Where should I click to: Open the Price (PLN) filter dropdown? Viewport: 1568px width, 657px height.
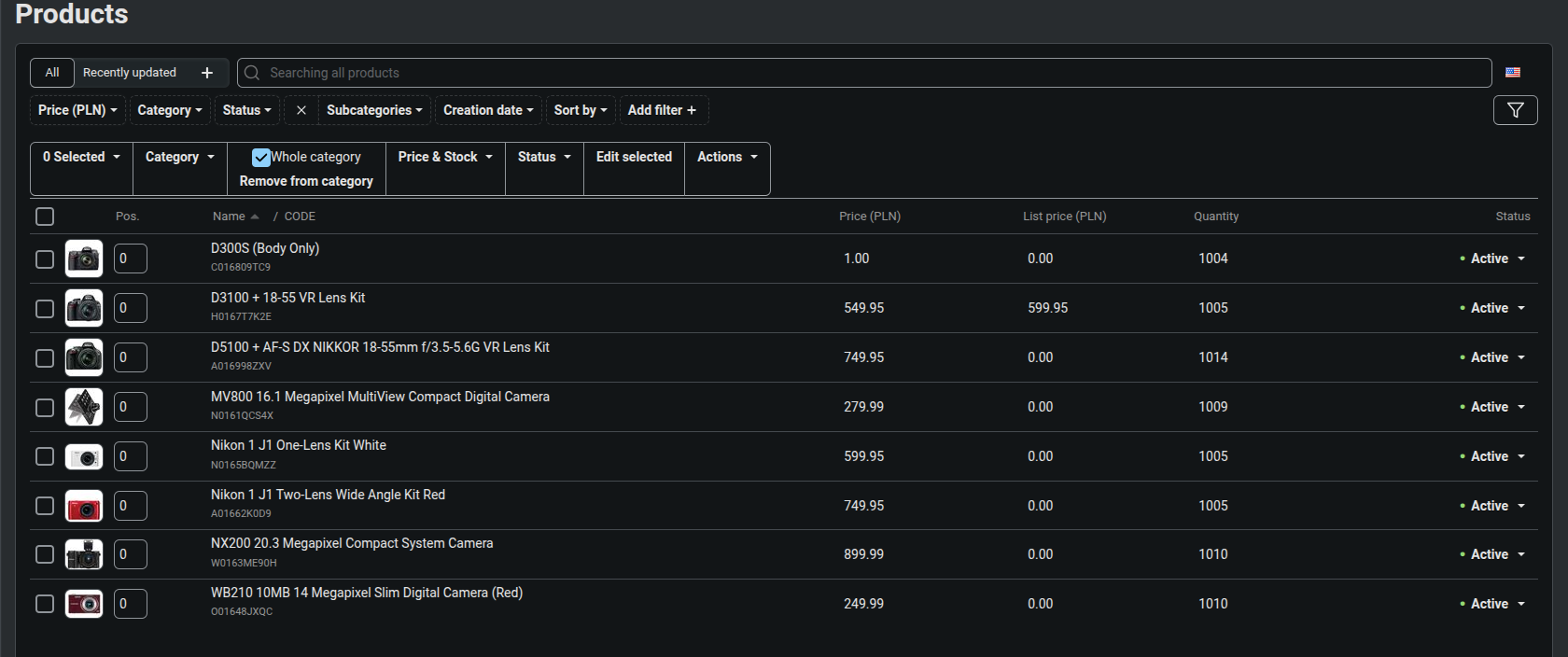click(77, 110)
